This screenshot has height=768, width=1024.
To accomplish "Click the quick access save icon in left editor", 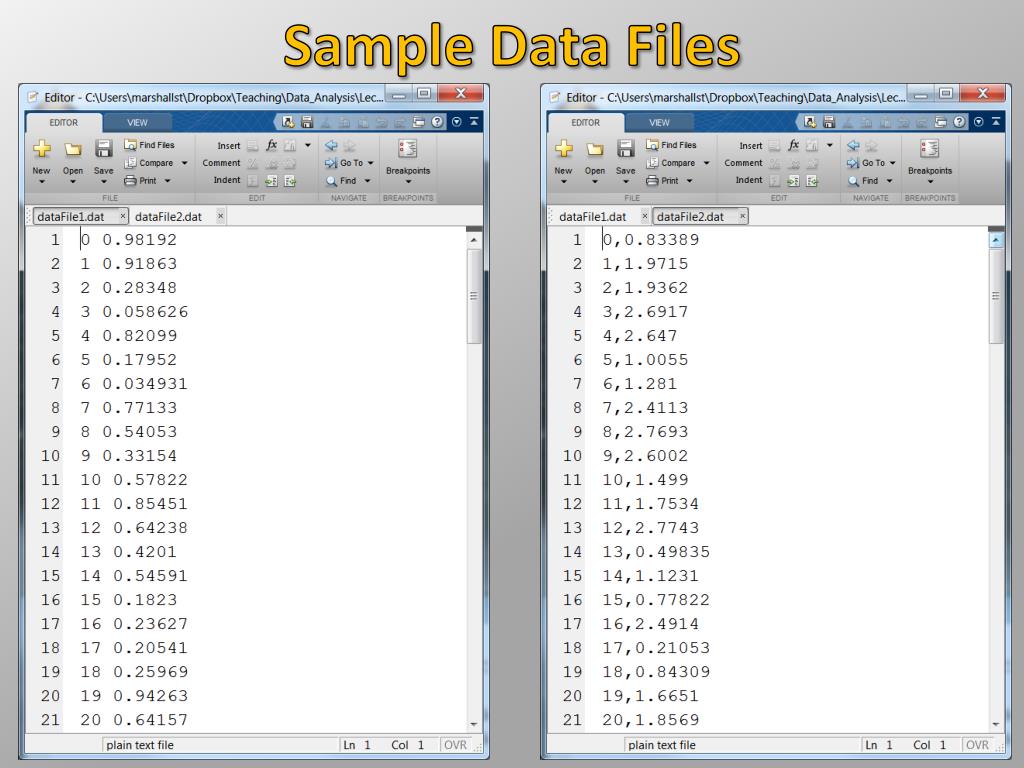I will coord(307,121).
